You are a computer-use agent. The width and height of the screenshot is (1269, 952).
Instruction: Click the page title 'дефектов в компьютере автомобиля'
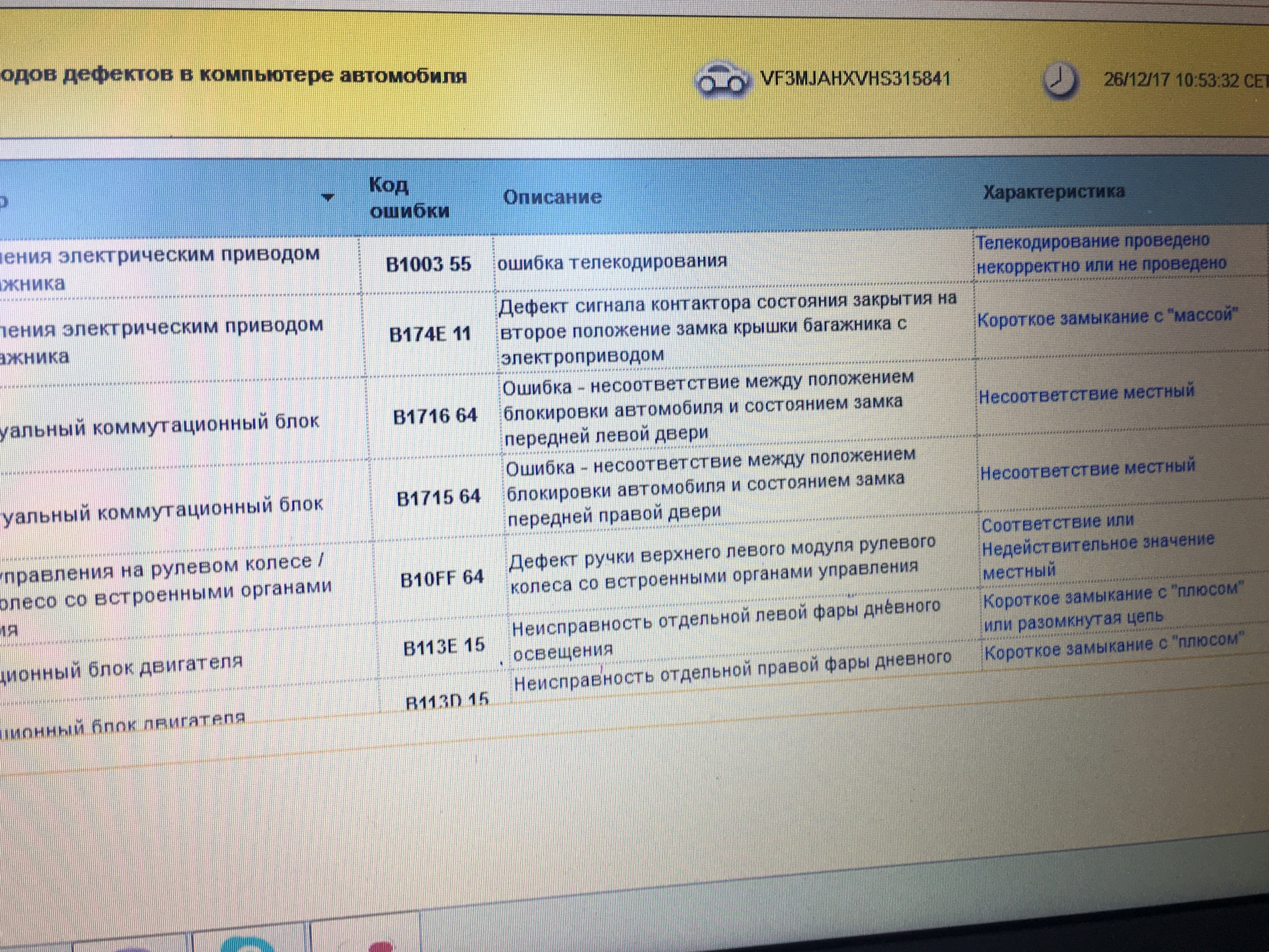click(264, 75)
